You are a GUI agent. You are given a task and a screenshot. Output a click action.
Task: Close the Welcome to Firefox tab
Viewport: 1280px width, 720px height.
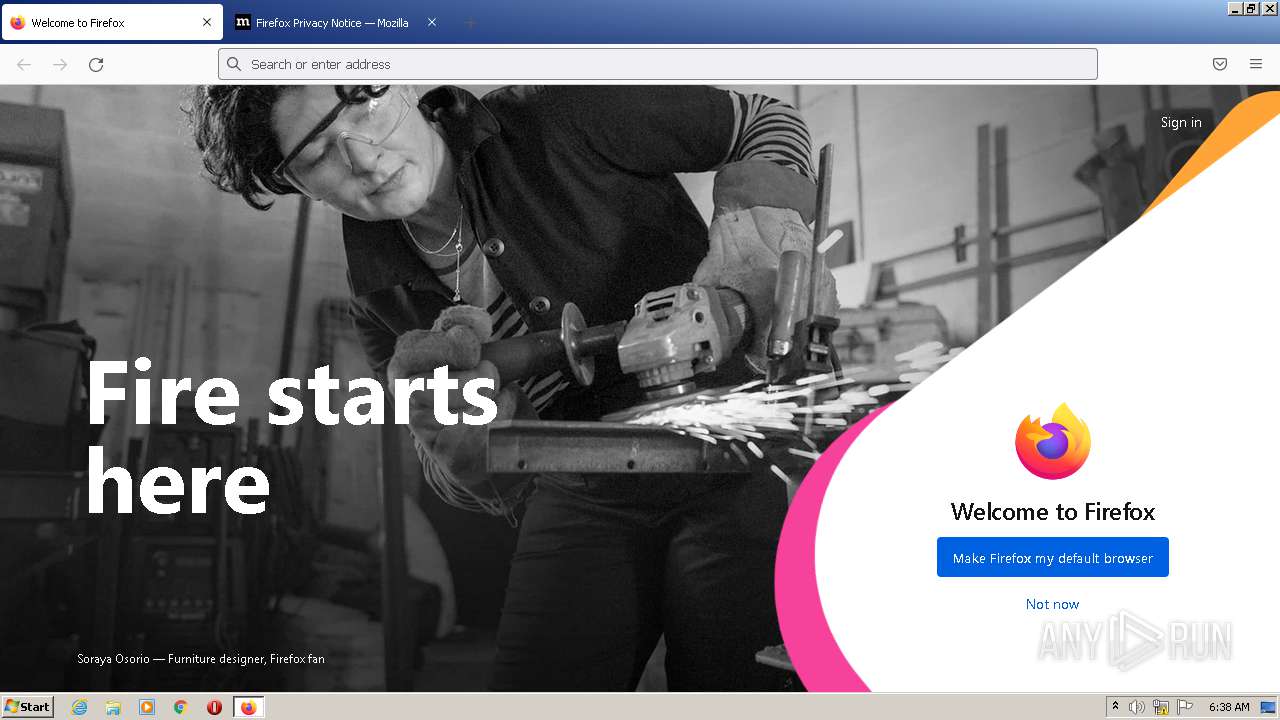click(x=207, y=22)
